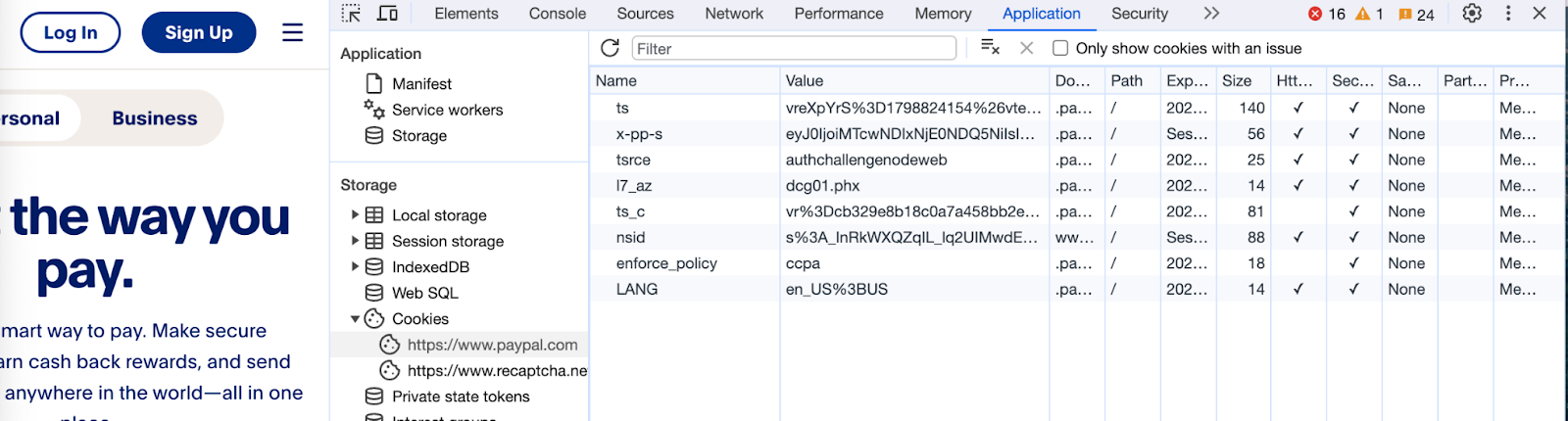
Task: Click the cookie Filter input field
Action: (793, 48)
